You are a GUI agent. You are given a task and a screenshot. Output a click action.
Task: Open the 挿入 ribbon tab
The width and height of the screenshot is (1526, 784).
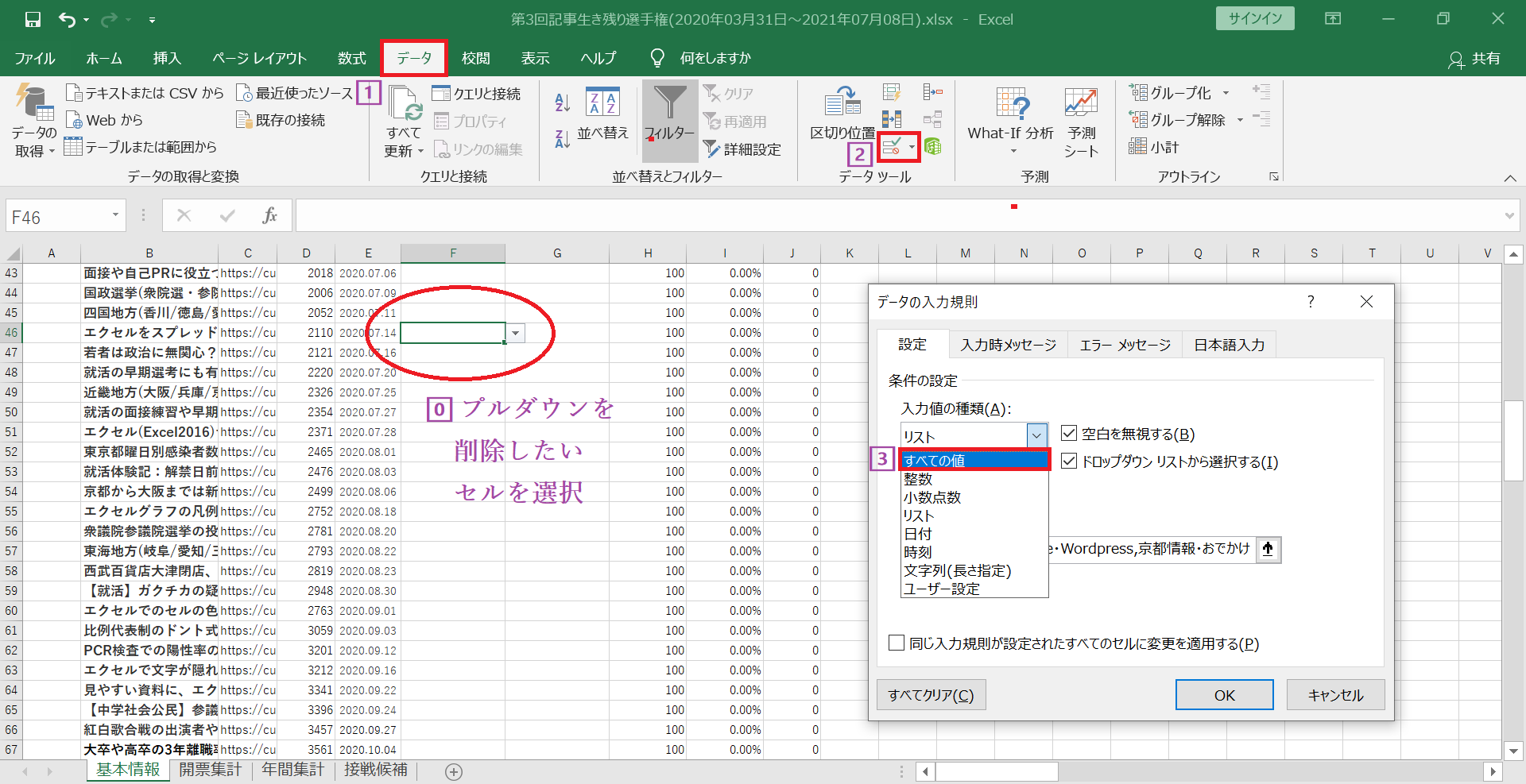[x=167, y=58]
